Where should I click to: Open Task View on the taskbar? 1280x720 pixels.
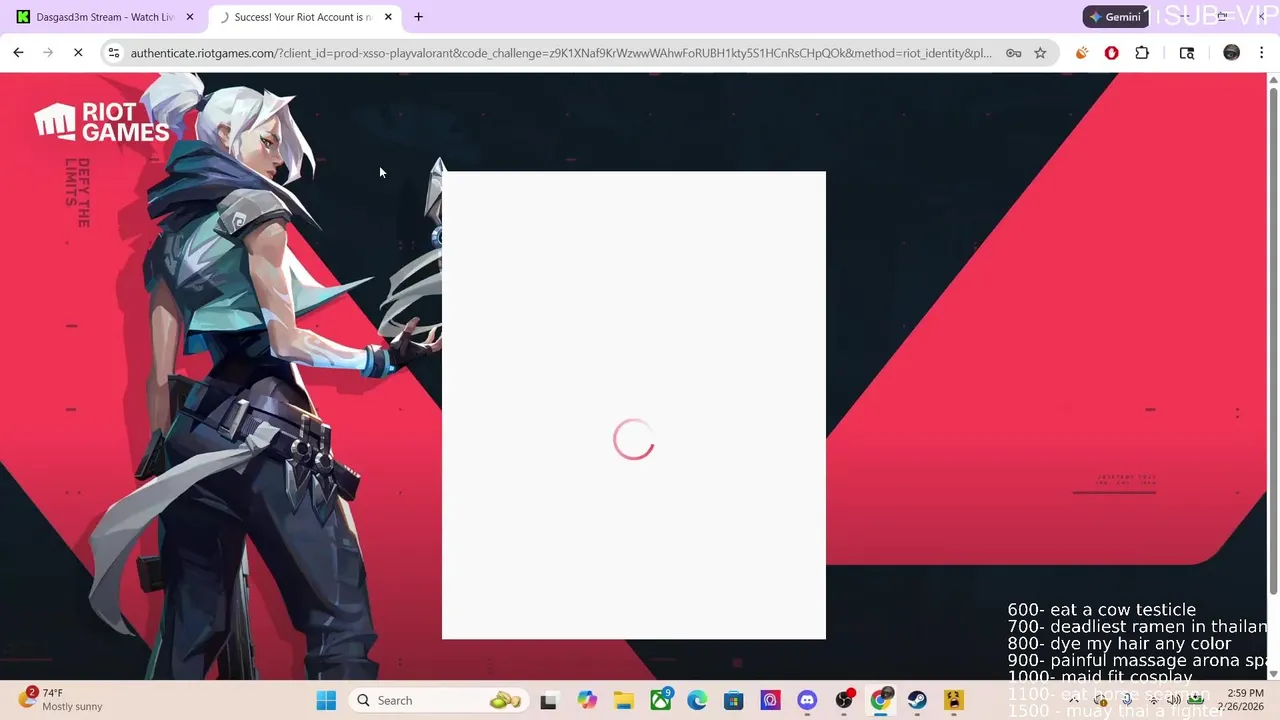548,701
